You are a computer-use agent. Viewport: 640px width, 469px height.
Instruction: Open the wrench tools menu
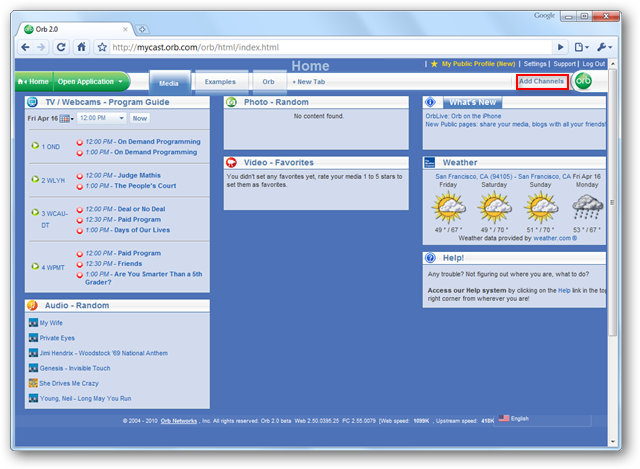pyautogui.click(x=604, y=47)
